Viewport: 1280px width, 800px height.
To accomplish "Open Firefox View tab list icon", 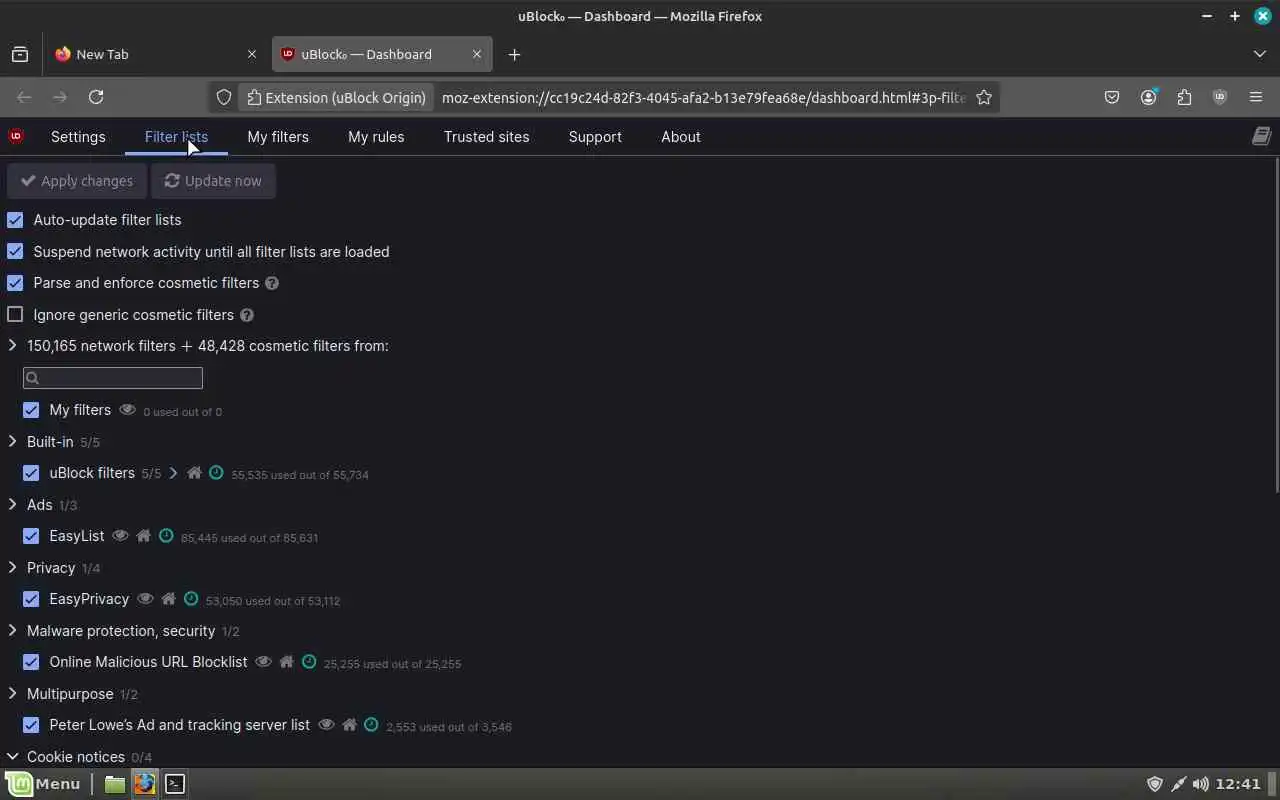I will 20,54.
